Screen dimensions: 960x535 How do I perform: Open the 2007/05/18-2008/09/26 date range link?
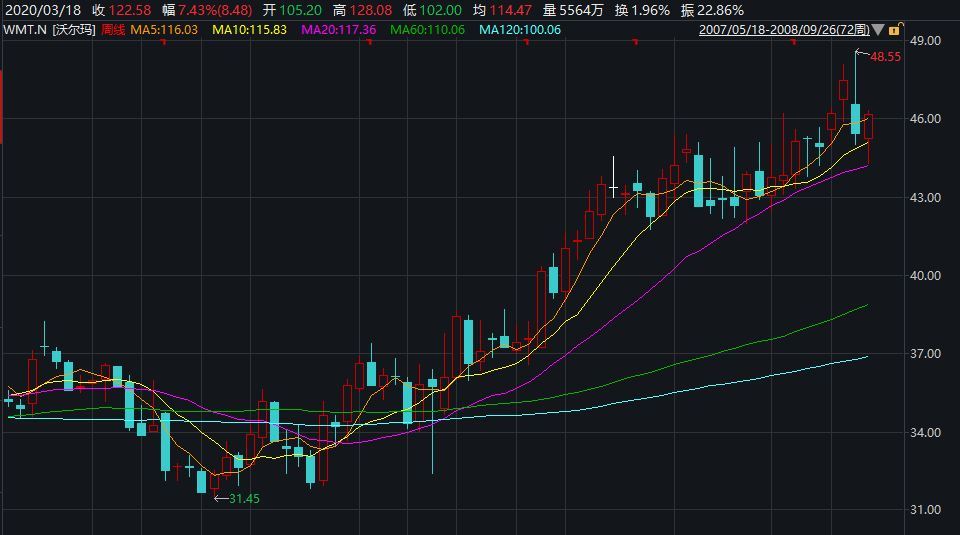[x=784, y=29]
